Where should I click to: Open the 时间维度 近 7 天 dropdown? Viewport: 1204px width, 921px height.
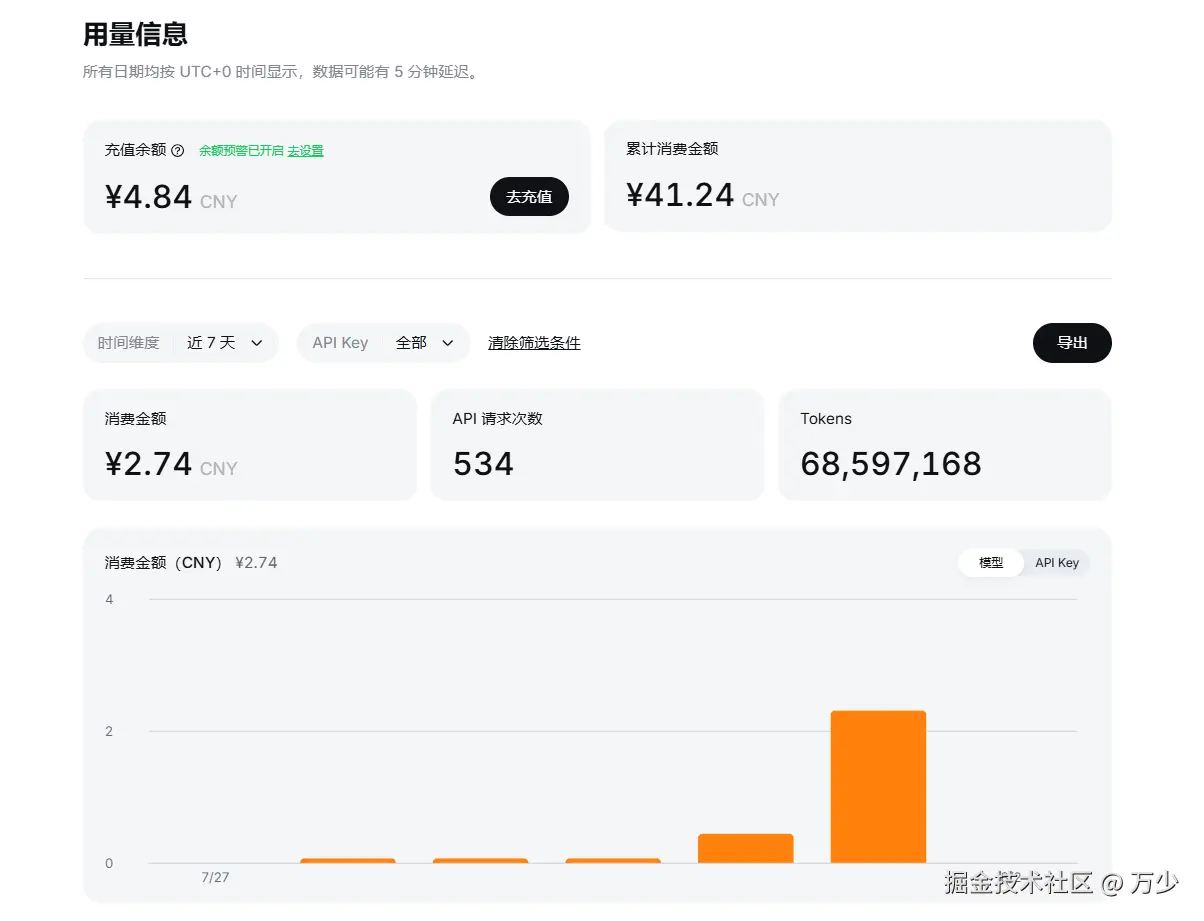(181, 343)
